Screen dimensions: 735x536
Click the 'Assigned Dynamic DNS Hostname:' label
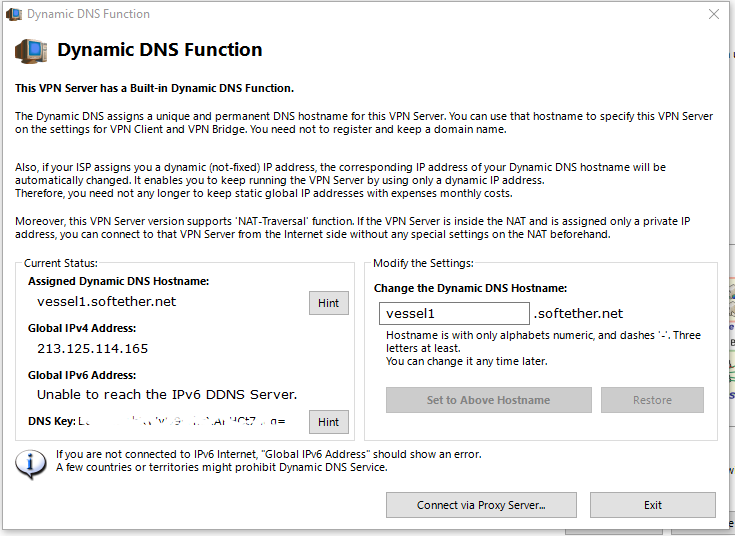(119, 281)
